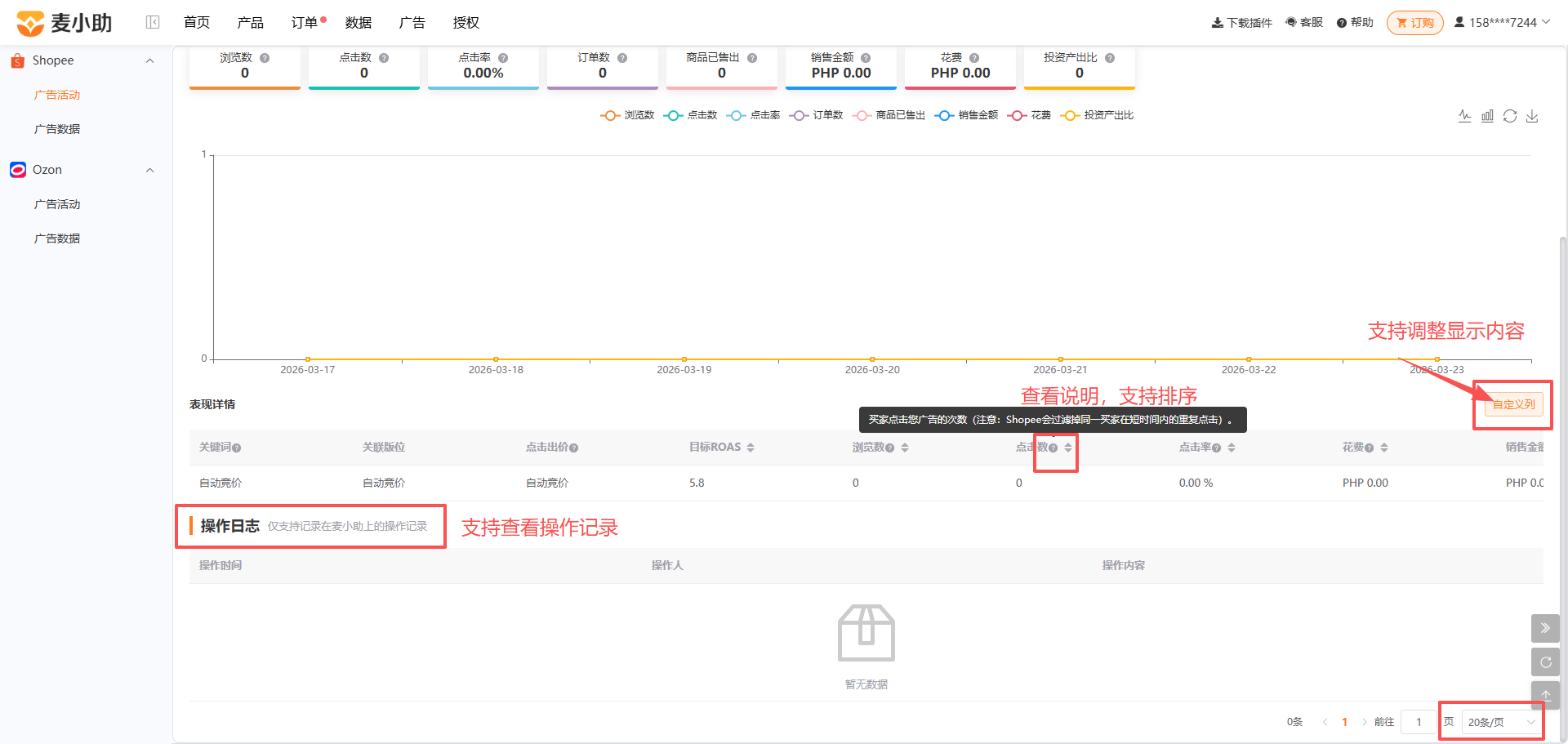The image size is (1568, 744).
Task: Click the help icon beside 花费 card
Action: coord(974,58)
